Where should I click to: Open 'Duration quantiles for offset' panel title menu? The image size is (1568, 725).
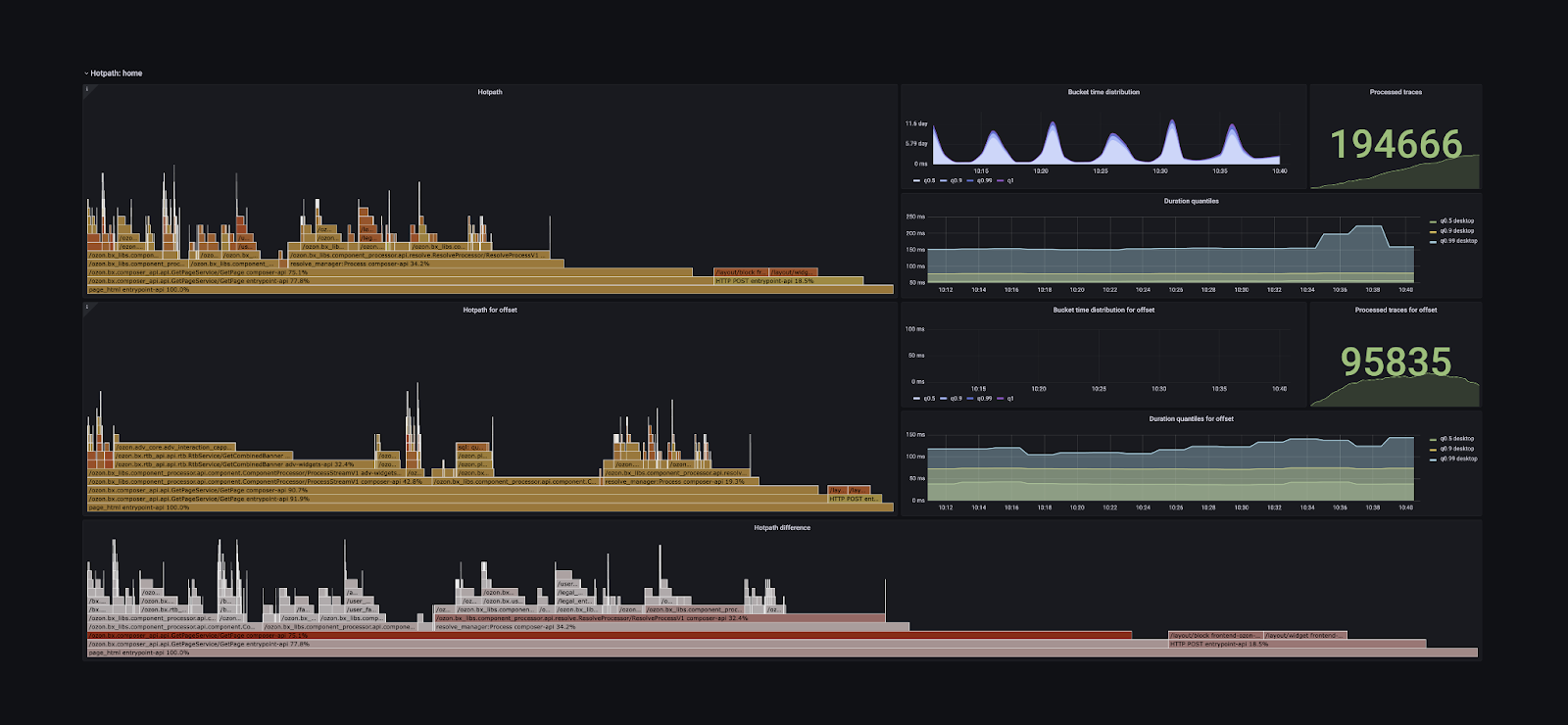[x=1191, y=418]
